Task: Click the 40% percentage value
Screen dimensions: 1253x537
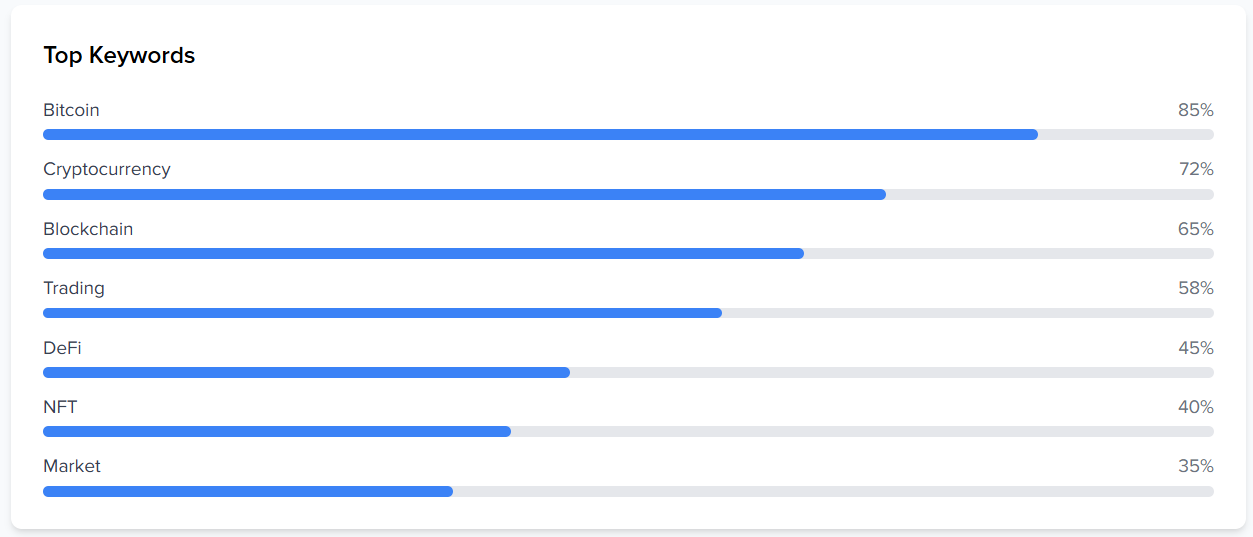Action: 1195,407
